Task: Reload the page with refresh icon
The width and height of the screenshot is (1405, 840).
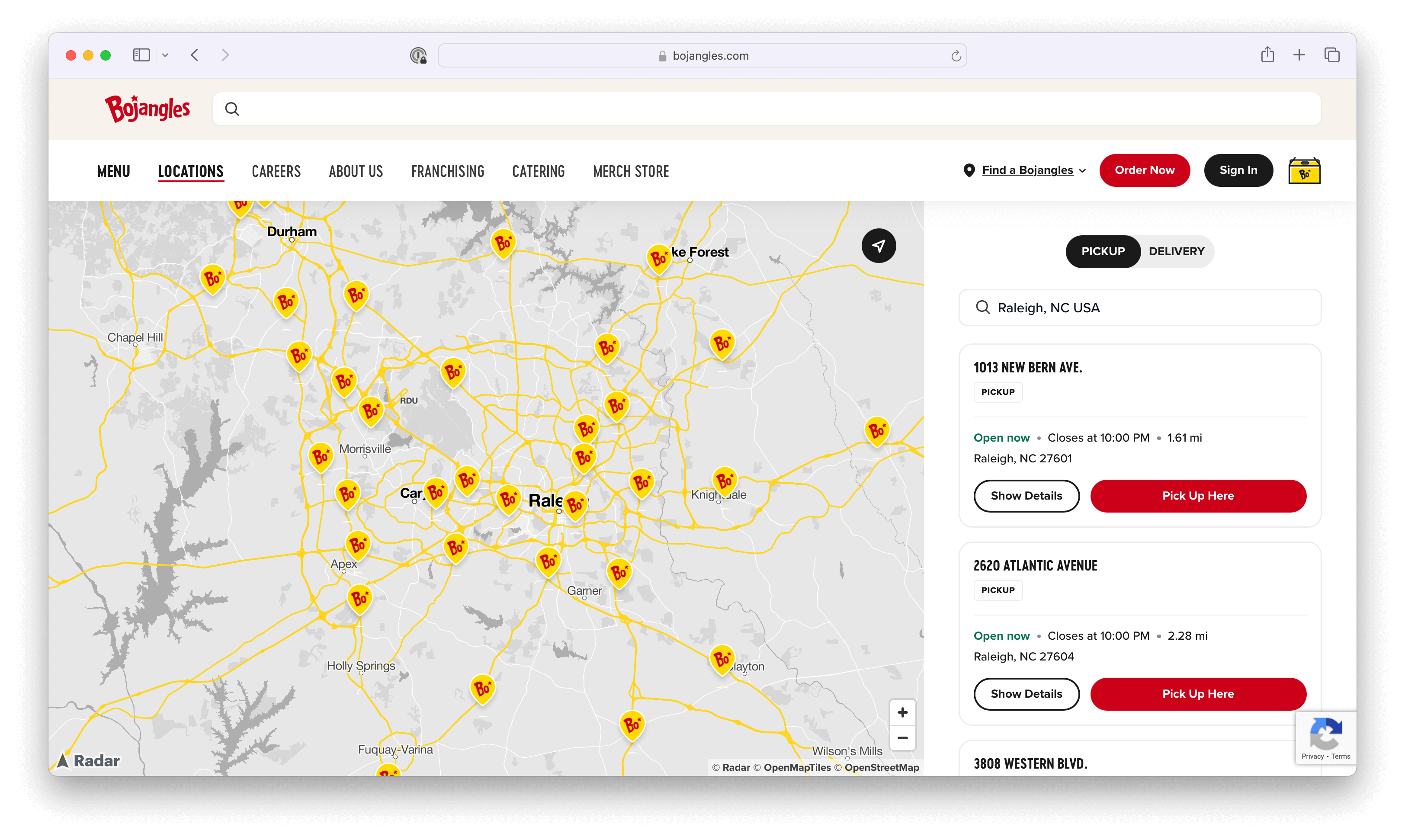Action: (x=956, y=55)
